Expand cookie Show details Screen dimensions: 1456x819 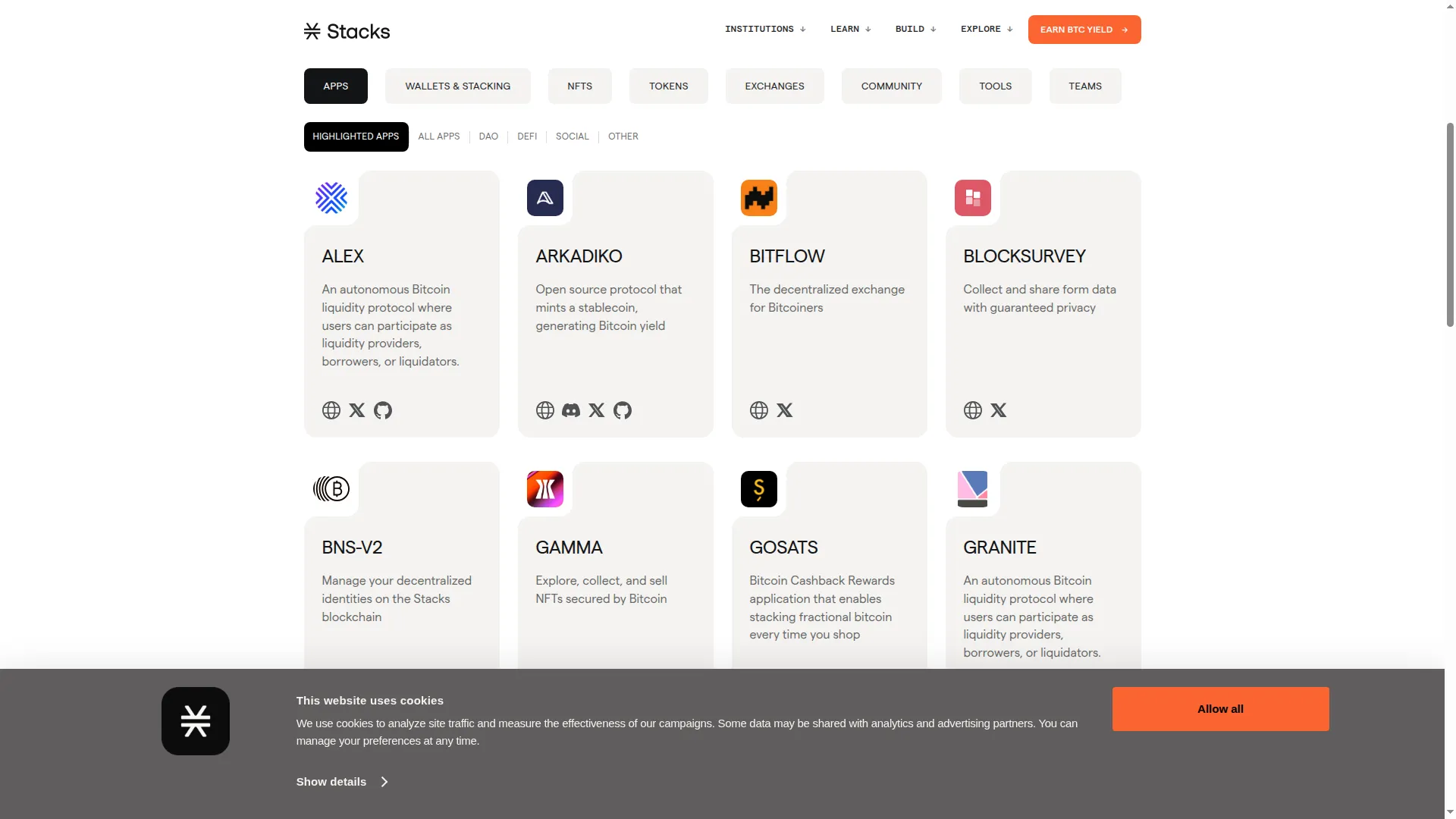342,782
